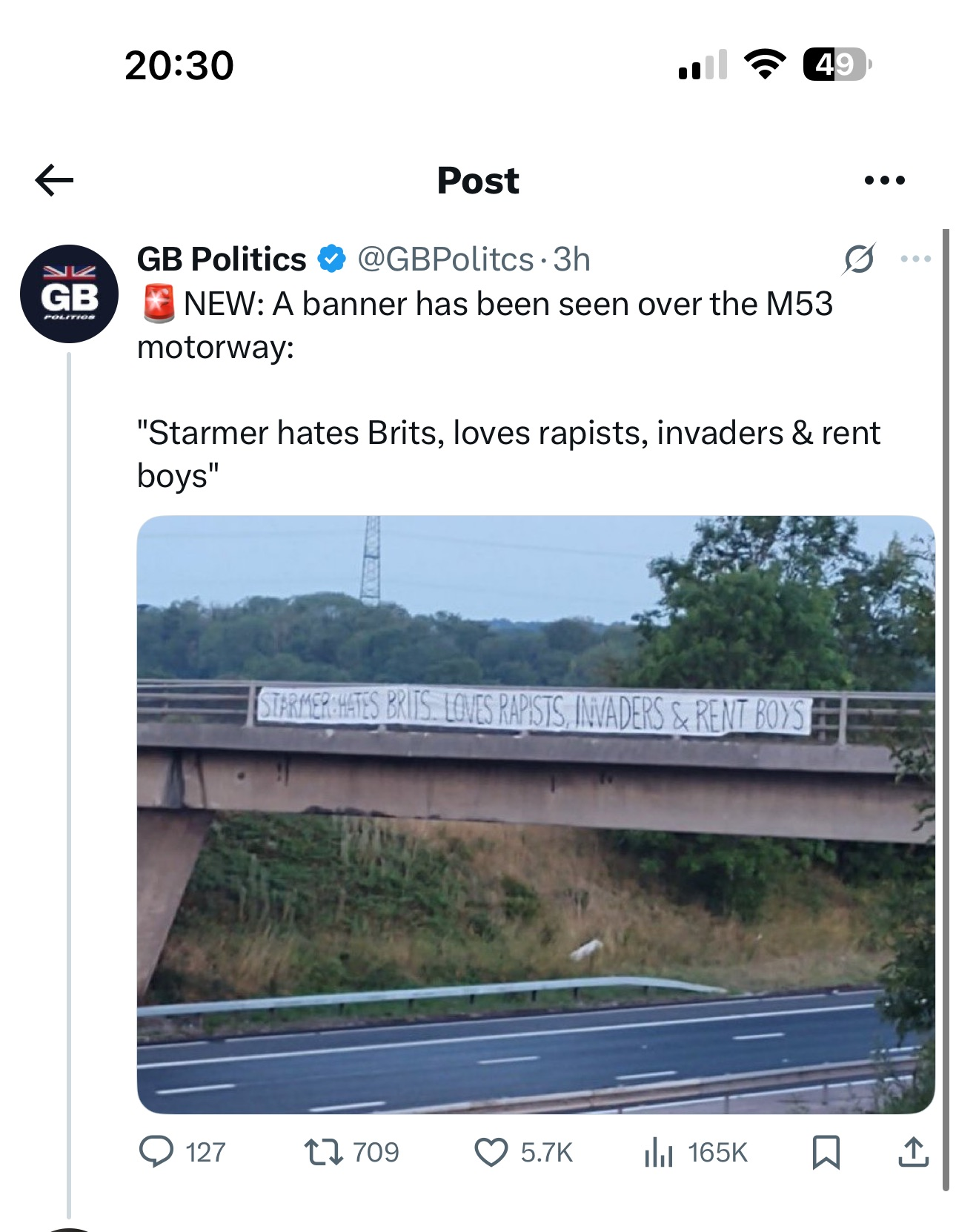Screen dimensions: 956x1232
Task: Tap the battery indicator in status bar
Action: (x=837, y=64)
